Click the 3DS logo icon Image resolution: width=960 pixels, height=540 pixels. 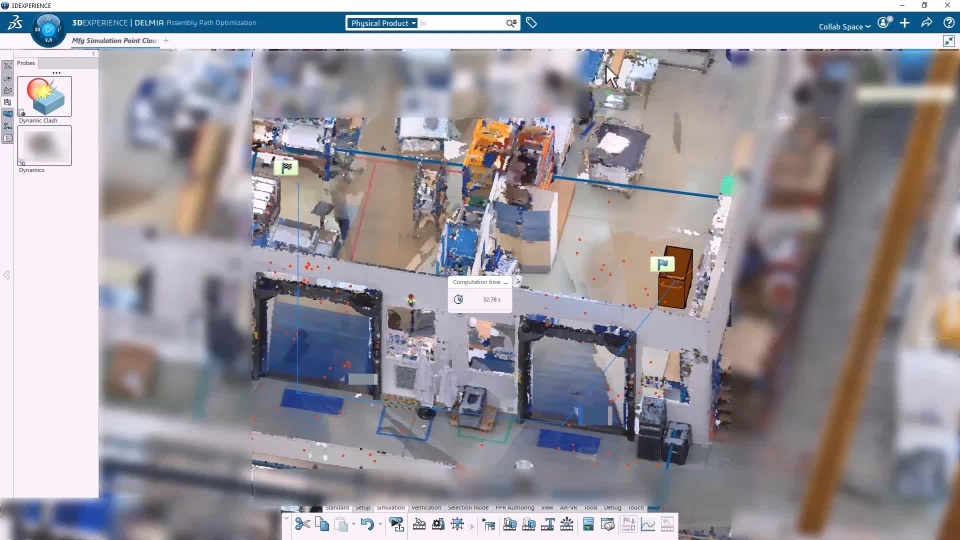coord(15,23)
